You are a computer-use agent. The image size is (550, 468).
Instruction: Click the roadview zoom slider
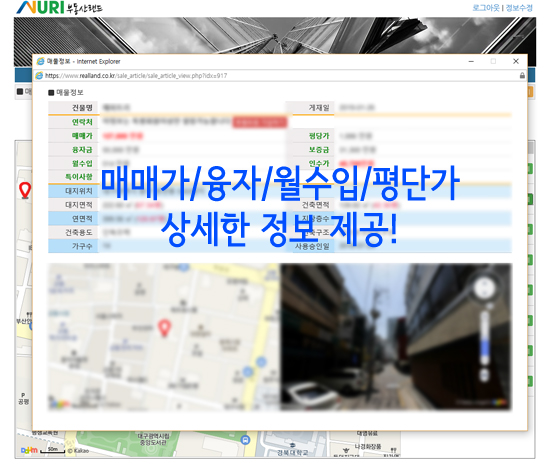[484, 337]
